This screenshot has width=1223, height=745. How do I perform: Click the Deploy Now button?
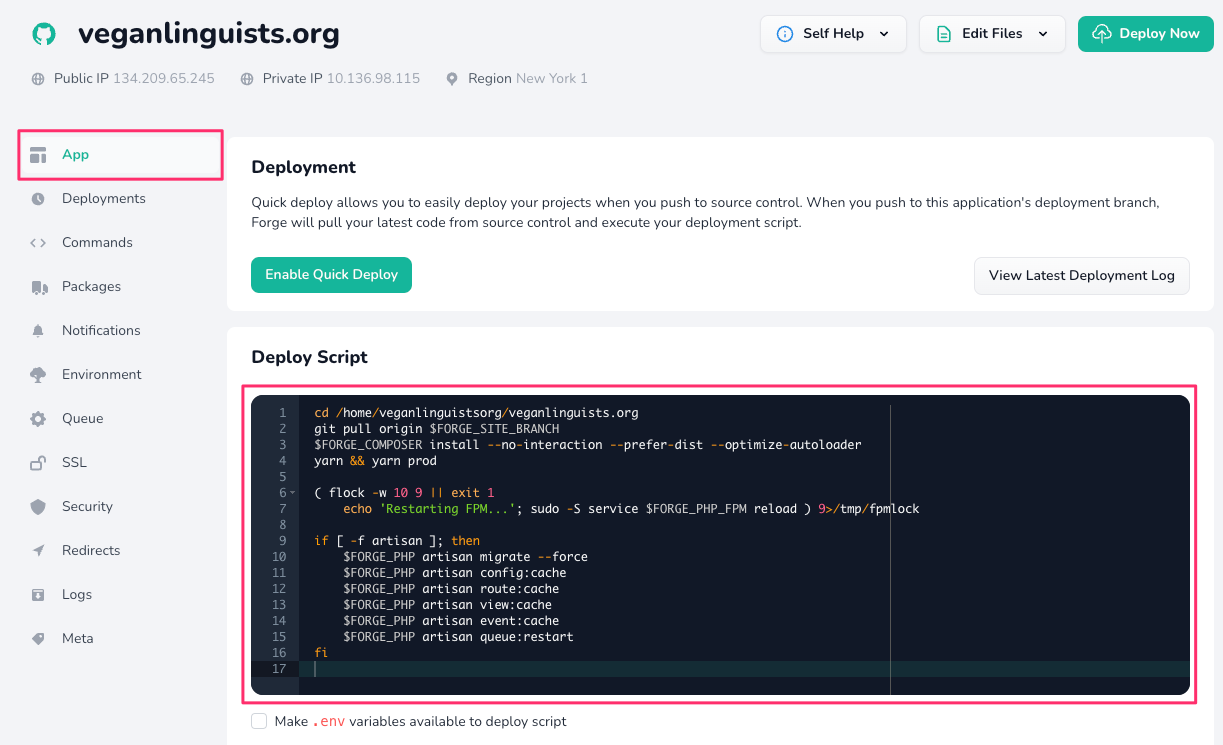(x=1145, y=33)
